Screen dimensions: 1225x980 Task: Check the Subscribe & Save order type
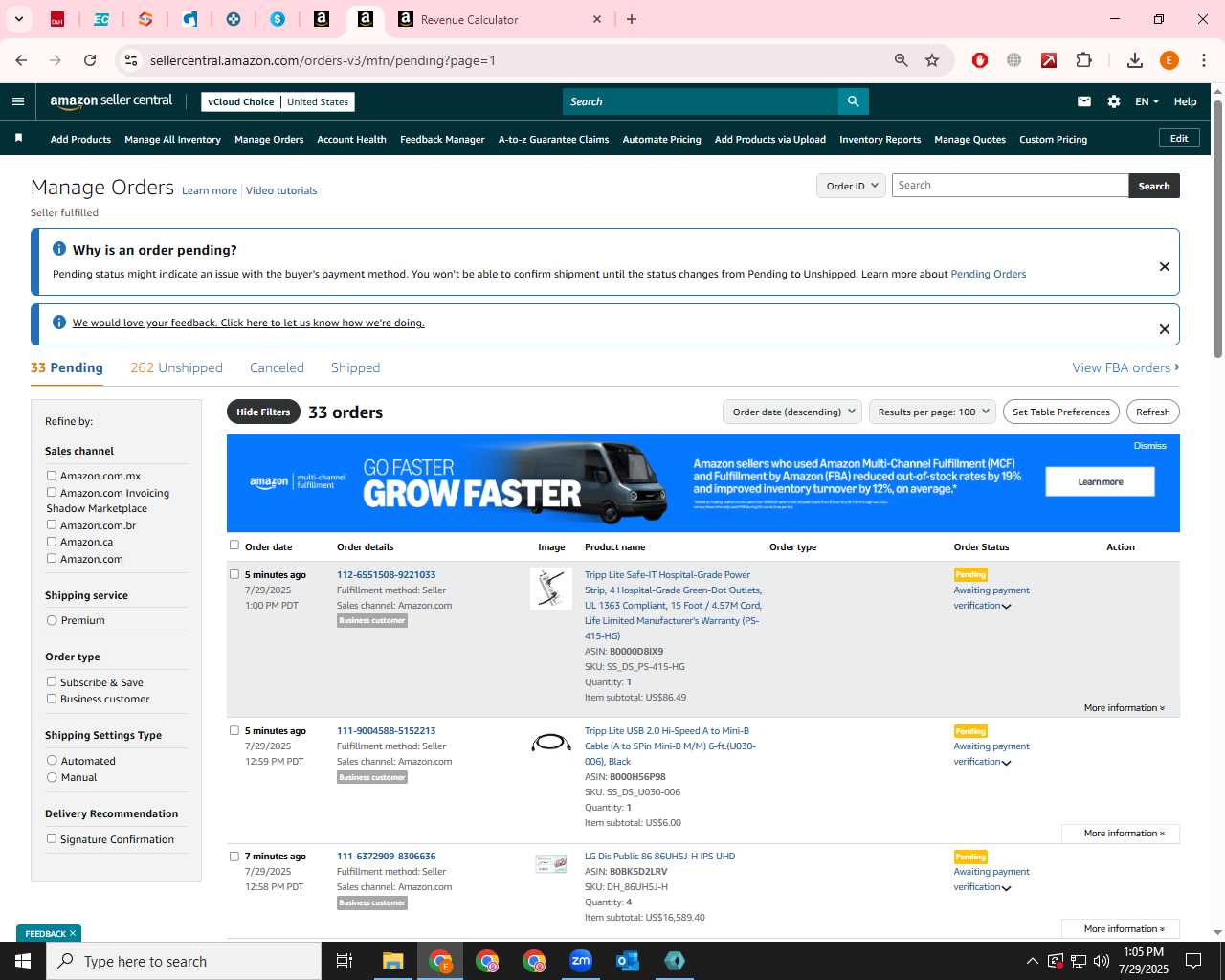[x=52, y=681]
